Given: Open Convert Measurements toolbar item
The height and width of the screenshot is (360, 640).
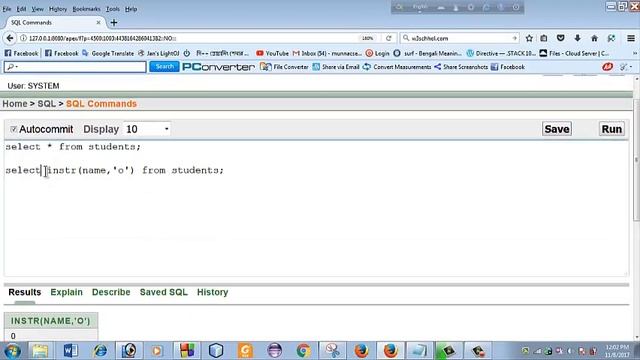Looking at the screenshot, I should 397,67.
